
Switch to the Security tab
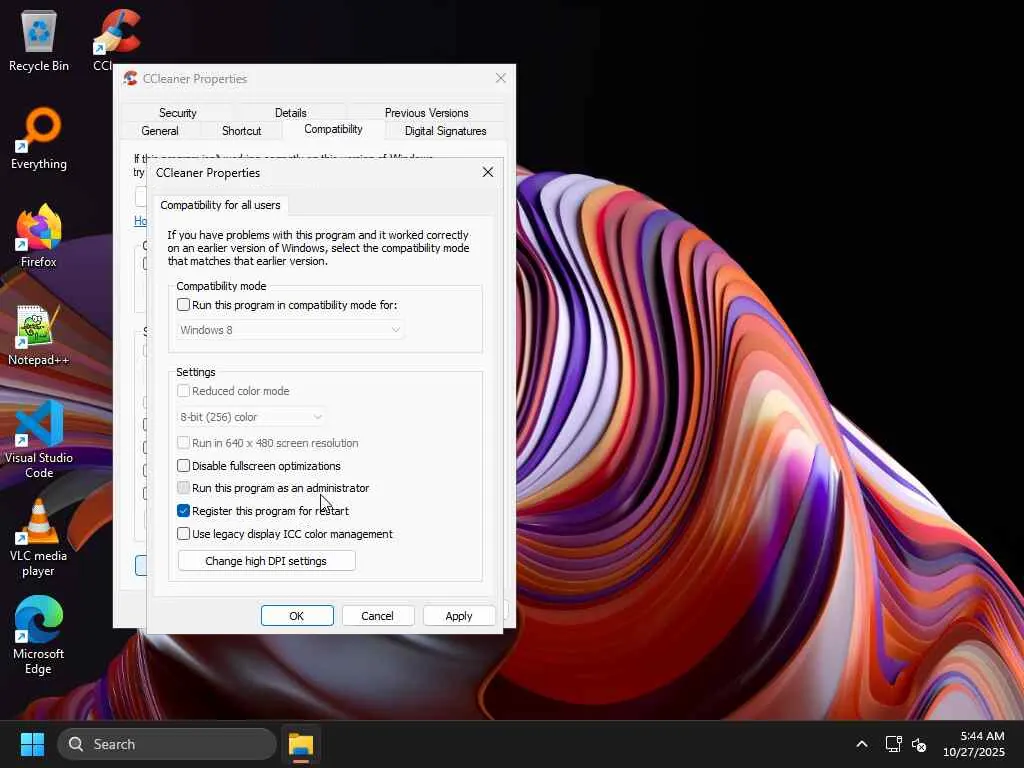point(178,112)
